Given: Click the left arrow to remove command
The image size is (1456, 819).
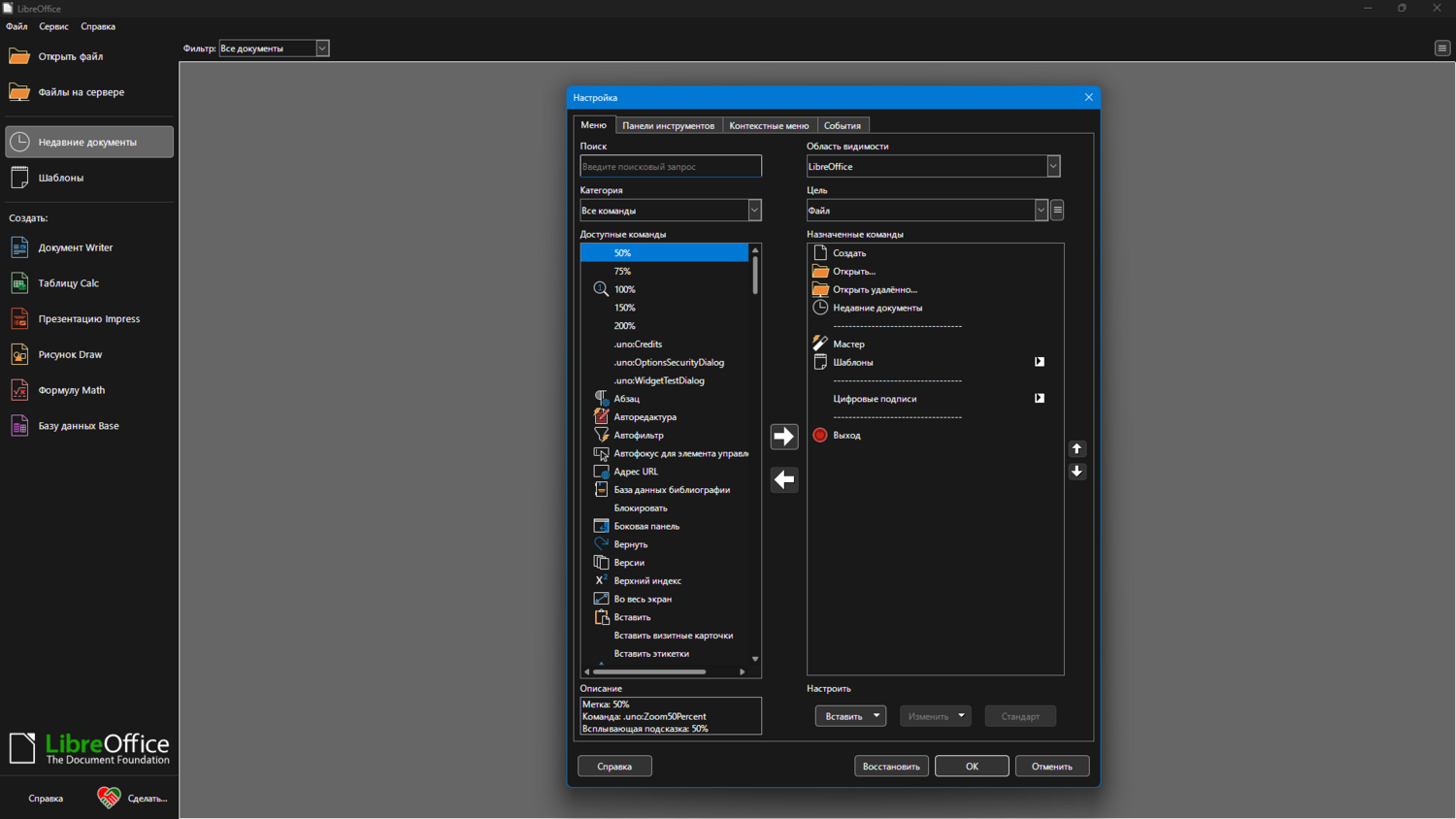Looking at the screenshot, I should 783,479.
